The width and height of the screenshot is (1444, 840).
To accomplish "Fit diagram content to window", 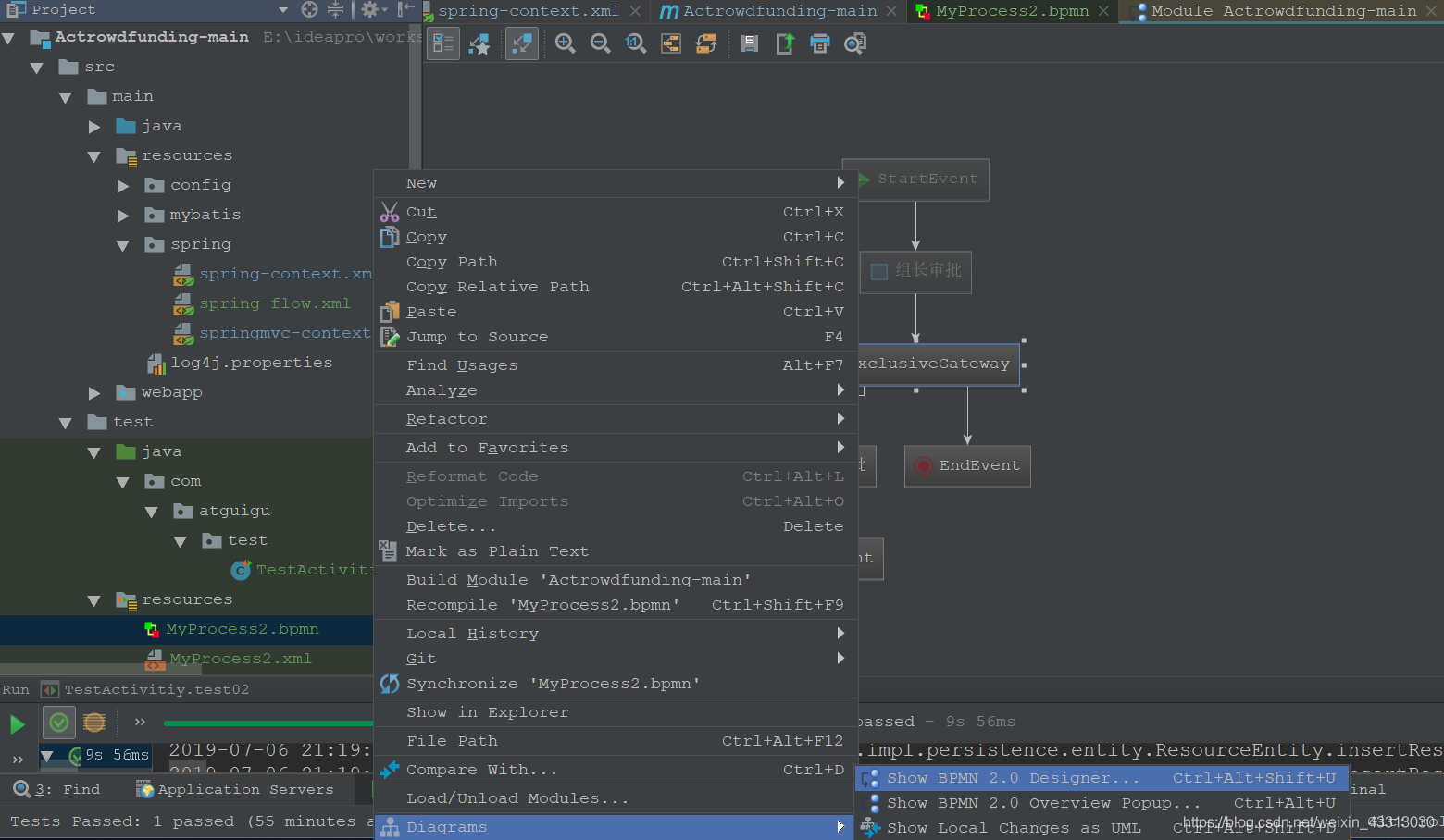I will tap(671, 43).
